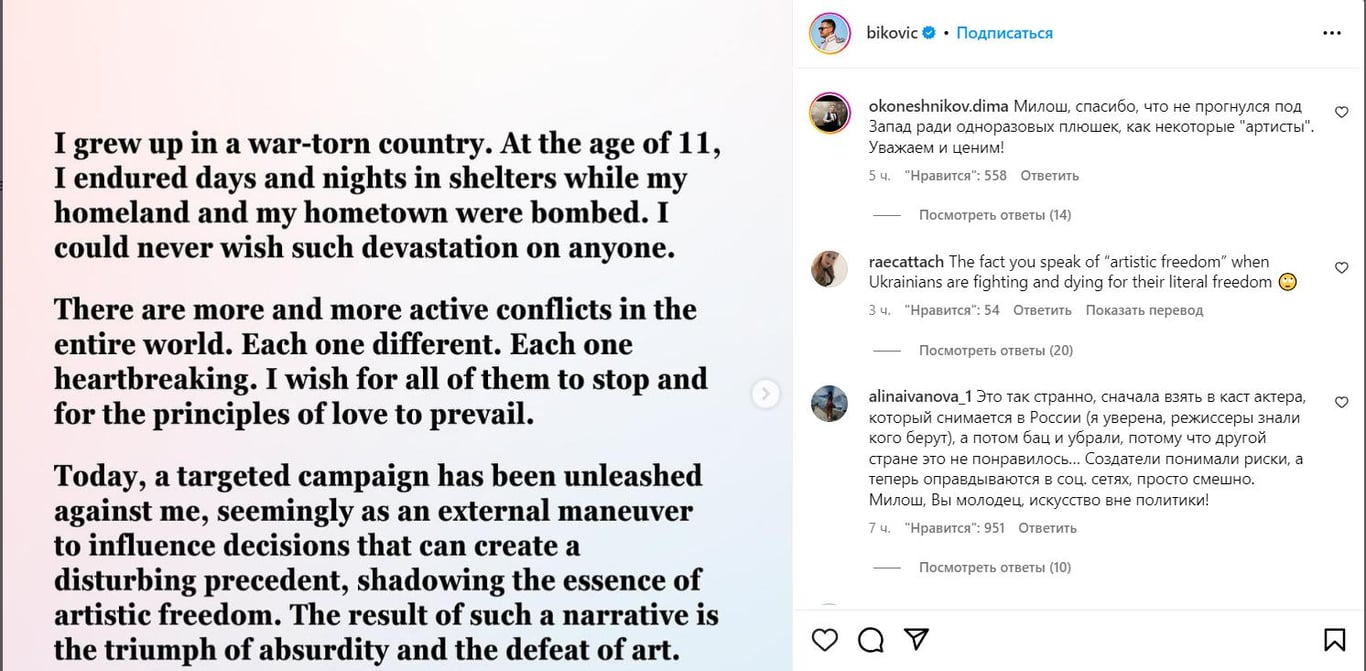Like alinaivanova_1's comment
1366x671 pixels.
[1341, 402]
